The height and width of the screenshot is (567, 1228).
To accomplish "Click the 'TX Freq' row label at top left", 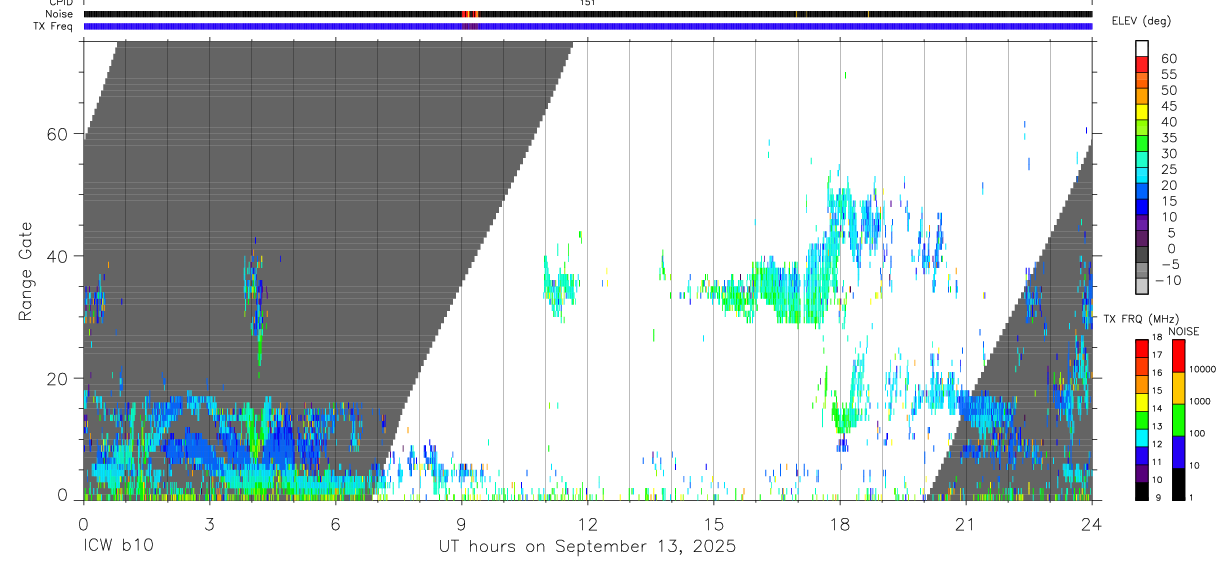I will point(53,26).
